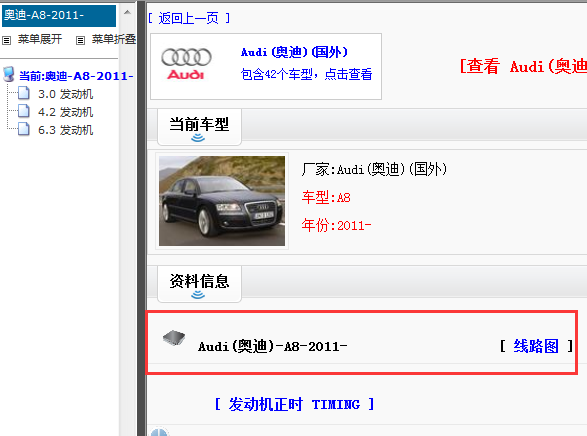Open the Audi (奥迪) (国外) brand link
Screen dimensions: 587x436
coord(294,52)
